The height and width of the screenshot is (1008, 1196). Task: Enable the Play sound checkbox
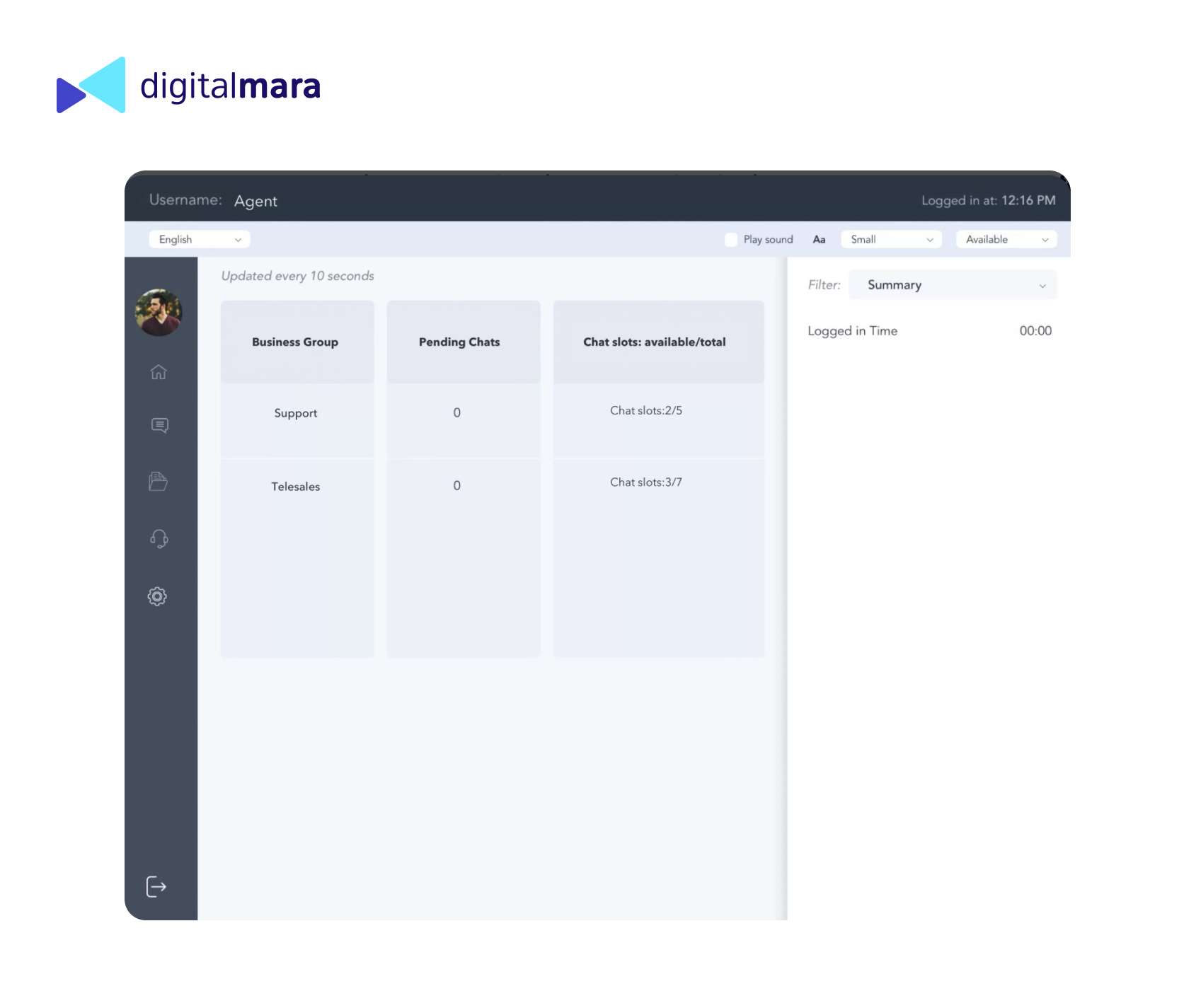(x=731, y=240)
